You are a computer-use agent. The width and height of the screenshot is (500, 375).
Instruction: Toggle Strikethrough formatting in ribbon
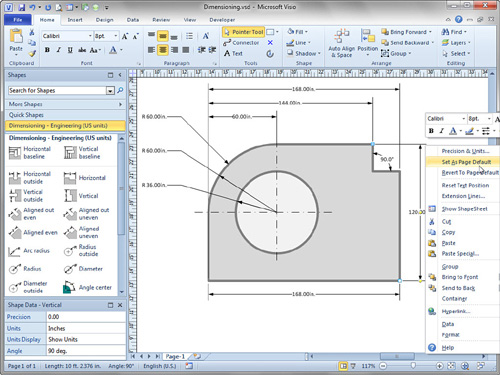tap(82, 50)
